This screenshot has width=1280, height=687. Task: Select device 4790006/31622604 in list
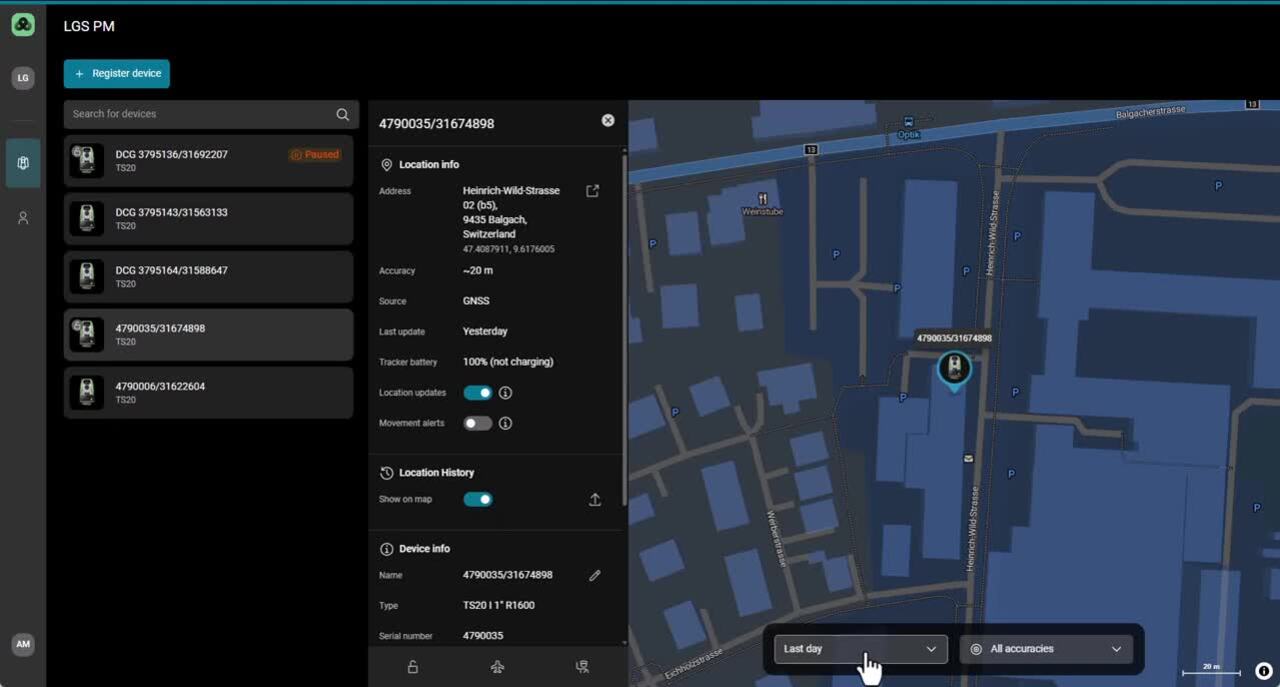point(208,393)
